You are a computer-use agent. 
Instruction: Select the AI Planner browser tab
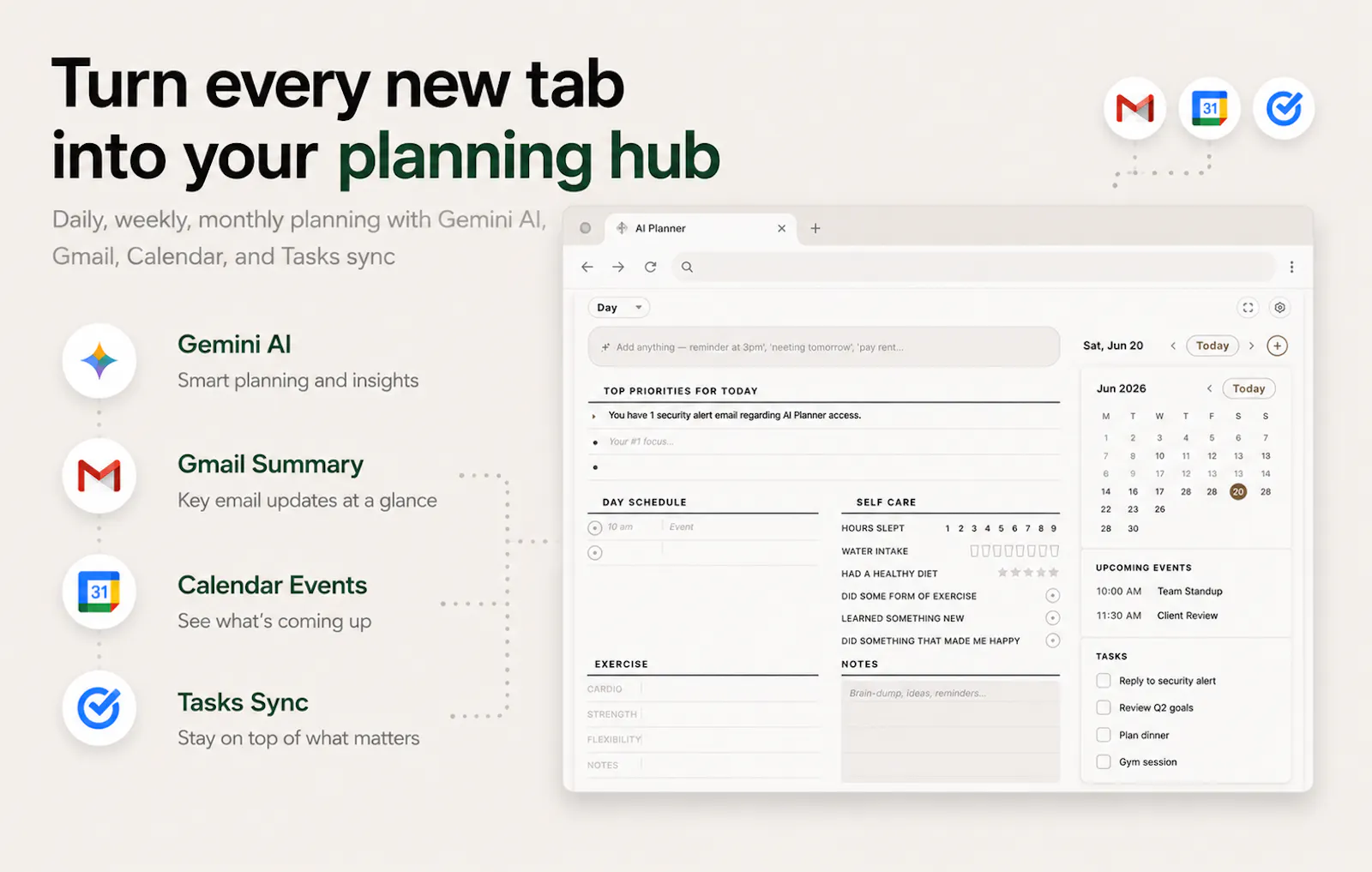pos(701,228)
